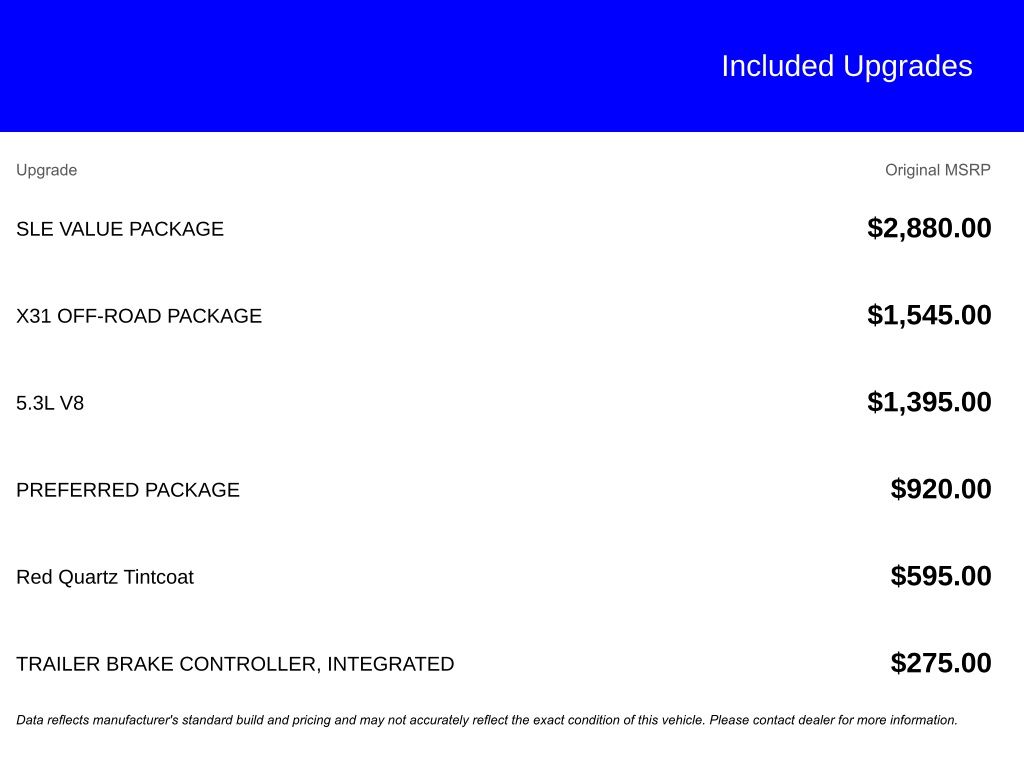Screen dimensions: 1024x768
Task: Select the 'Upgrade' column header
Action: click(46, 170)
